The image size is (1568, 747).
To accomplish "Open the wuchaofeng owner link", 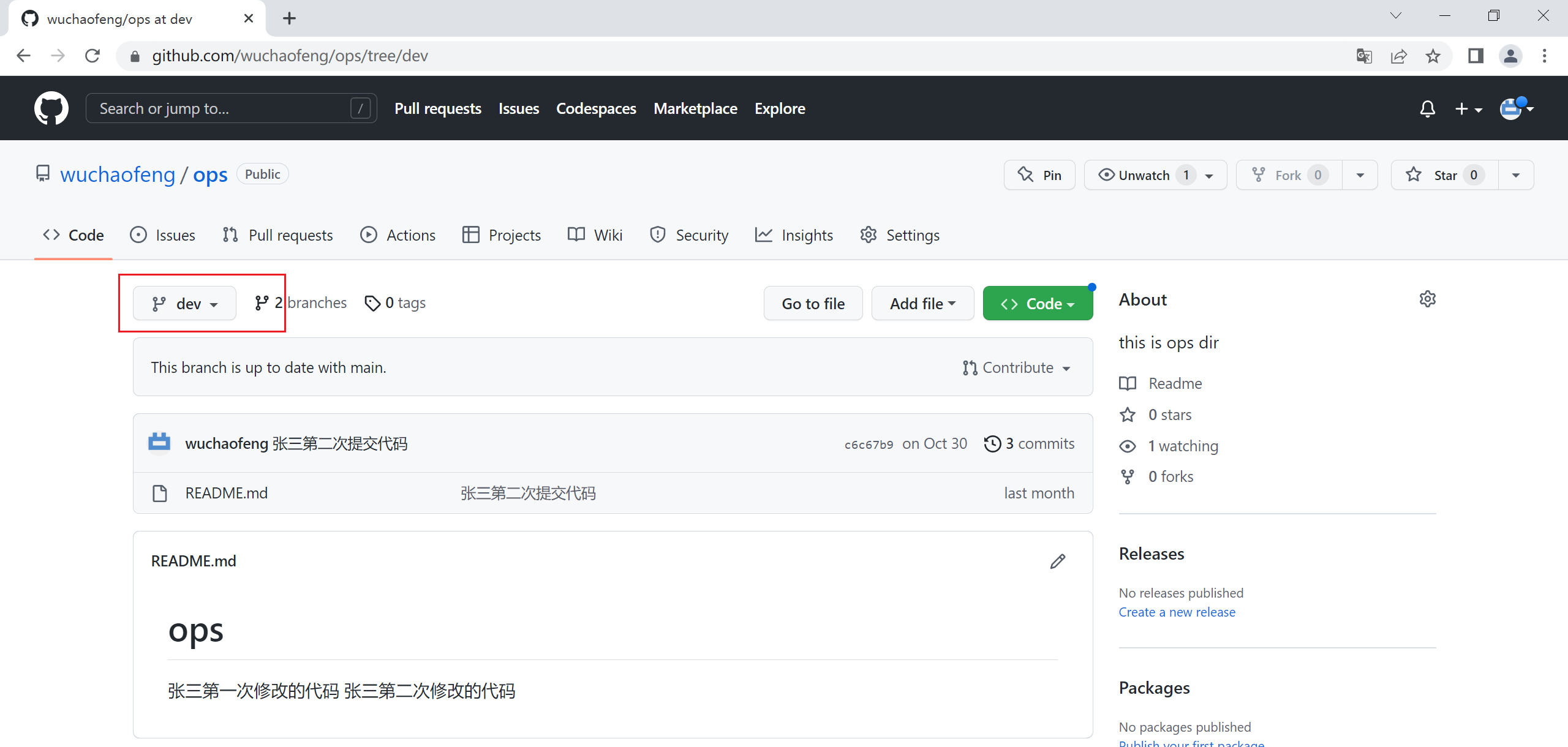I will point(118,175).
